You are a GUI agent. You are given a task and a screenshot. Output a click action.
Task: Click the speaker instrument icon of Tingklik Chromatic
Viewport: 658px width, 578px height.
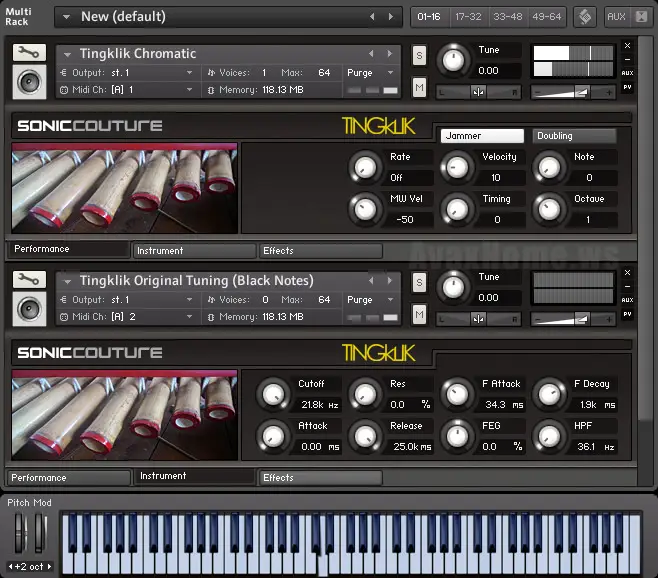pyautogui.click(x=29, y=82)
